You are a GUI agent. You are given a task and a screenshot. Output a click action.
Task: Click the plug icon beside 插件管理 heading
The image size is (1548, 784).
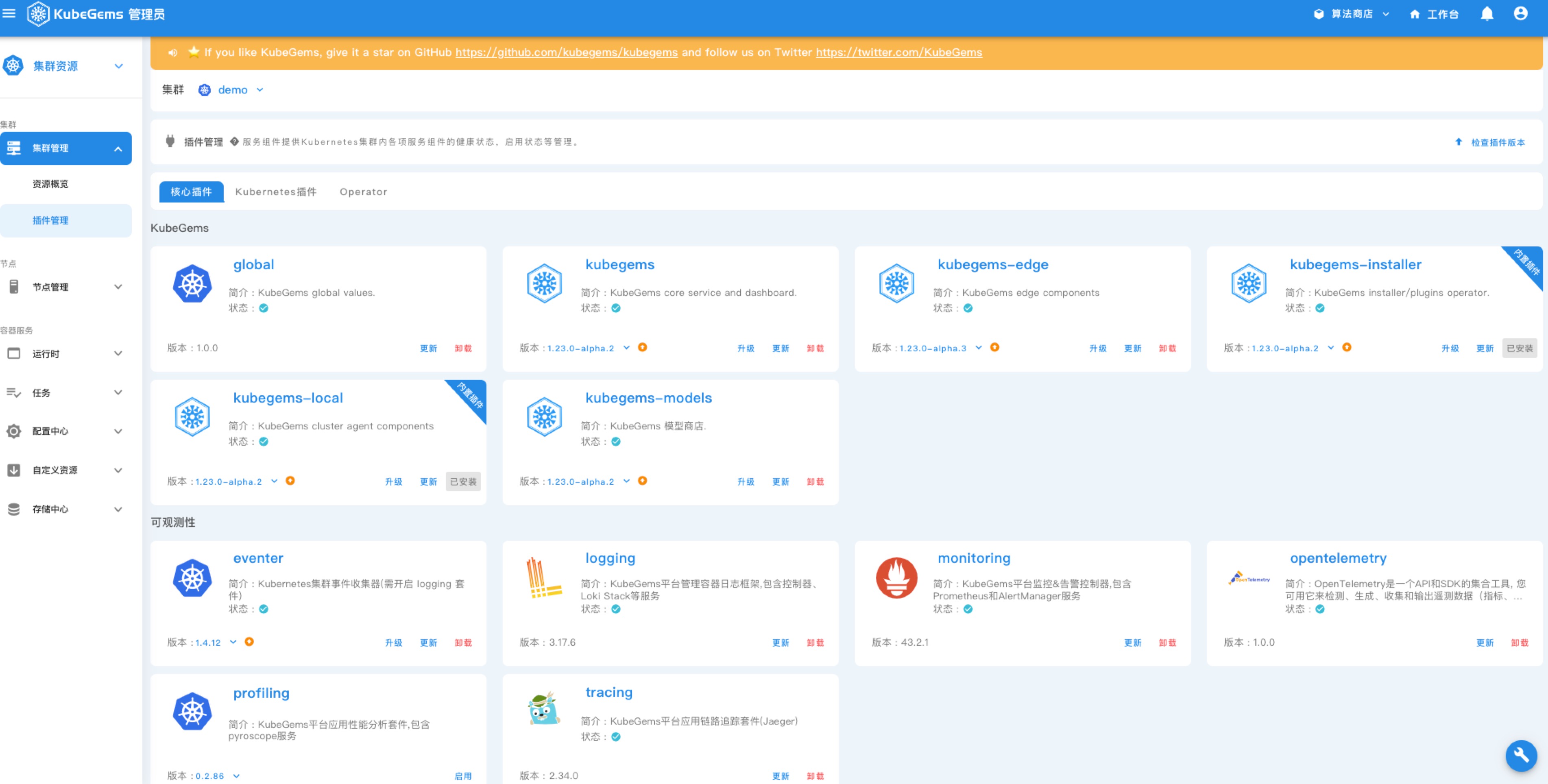point(170,141)
